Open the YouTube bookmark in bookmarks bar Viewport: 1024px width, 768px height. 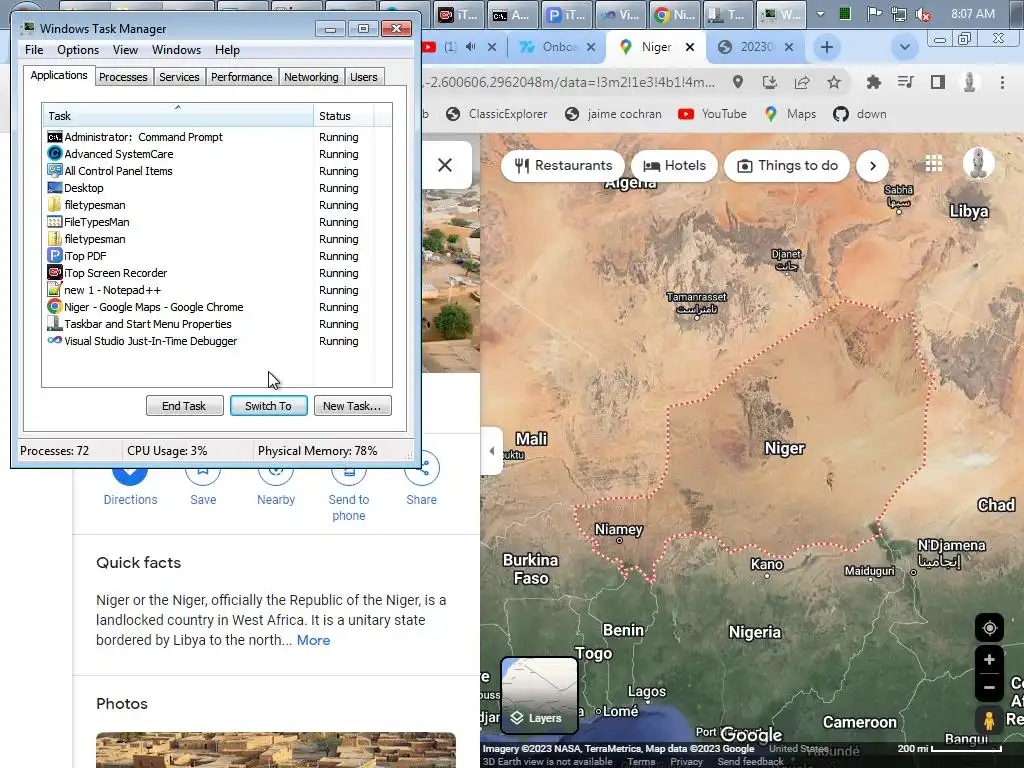coord(712,114)
